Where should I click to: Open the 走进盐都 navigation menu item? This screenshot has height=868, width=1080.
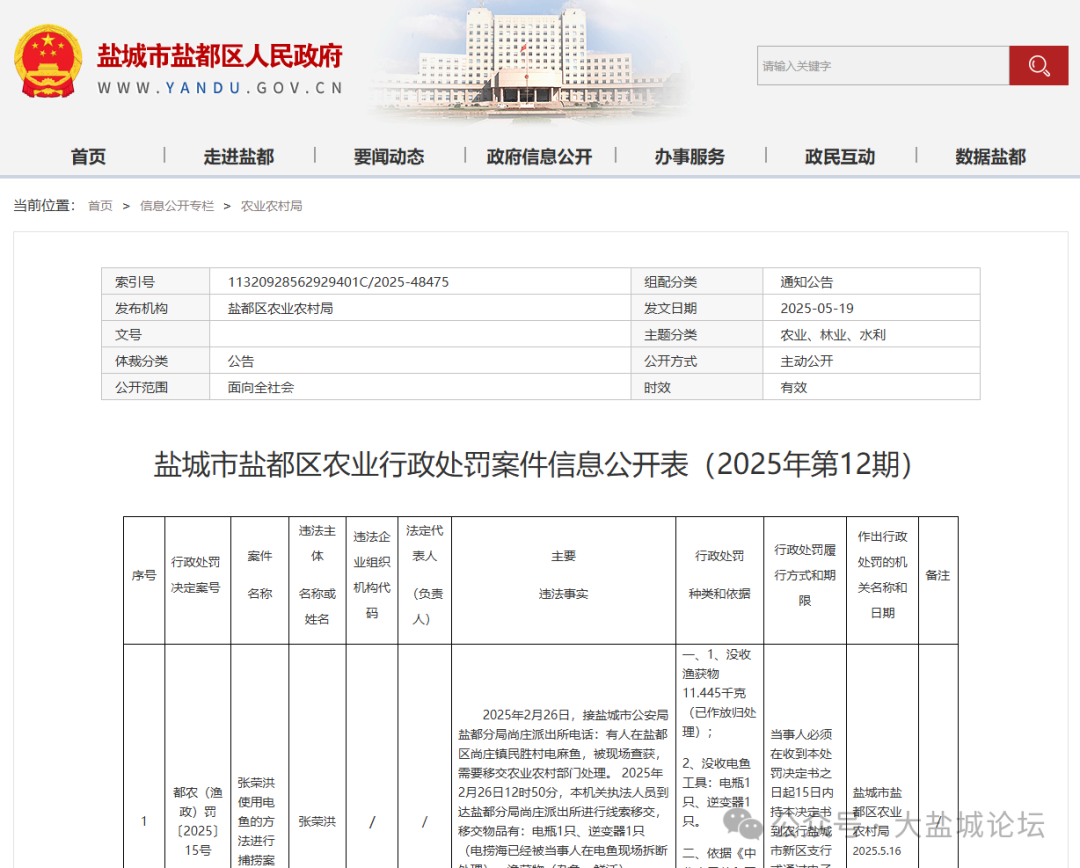pyautogui.click(x=238, y=156)
